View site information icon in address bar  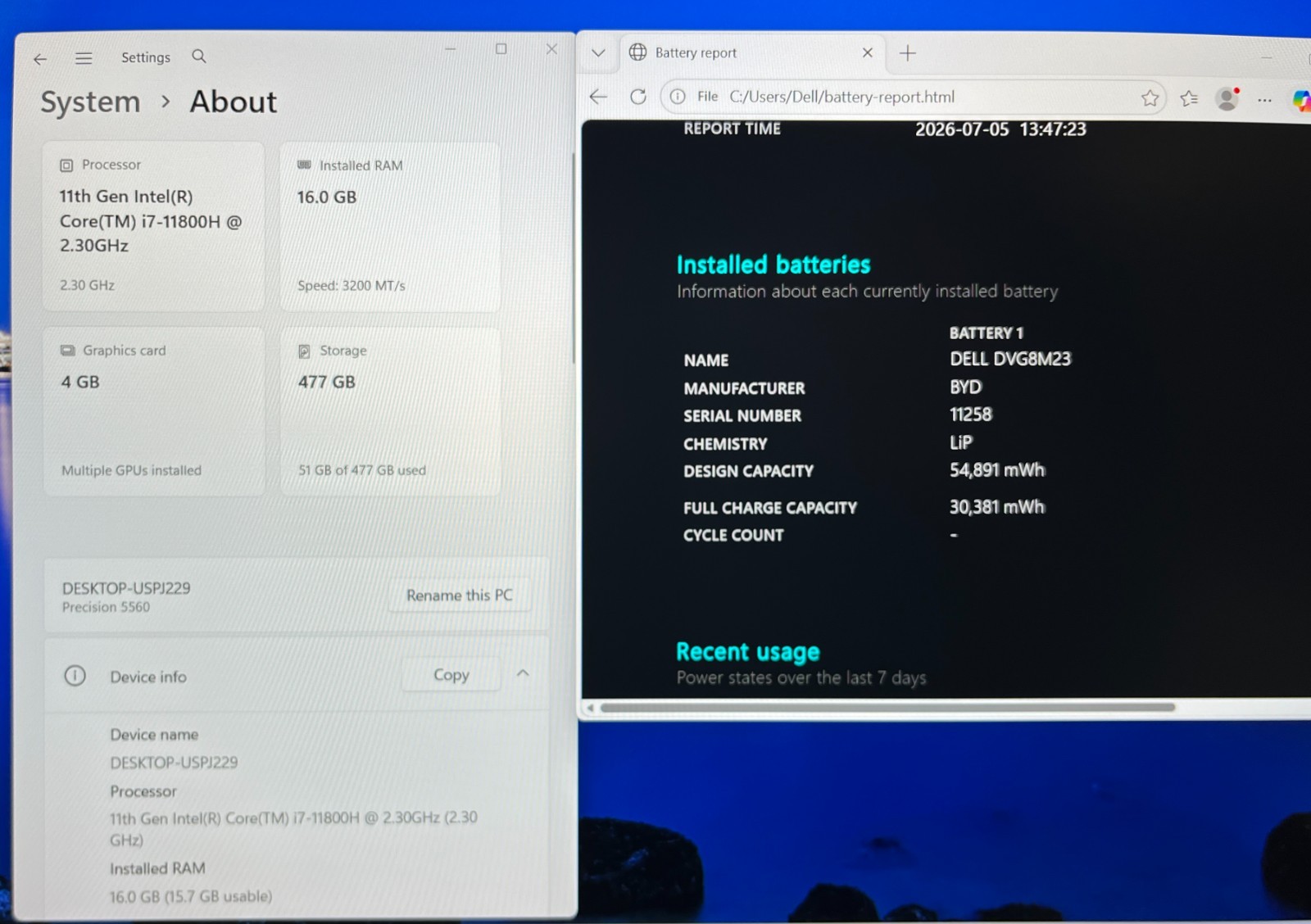678,97
